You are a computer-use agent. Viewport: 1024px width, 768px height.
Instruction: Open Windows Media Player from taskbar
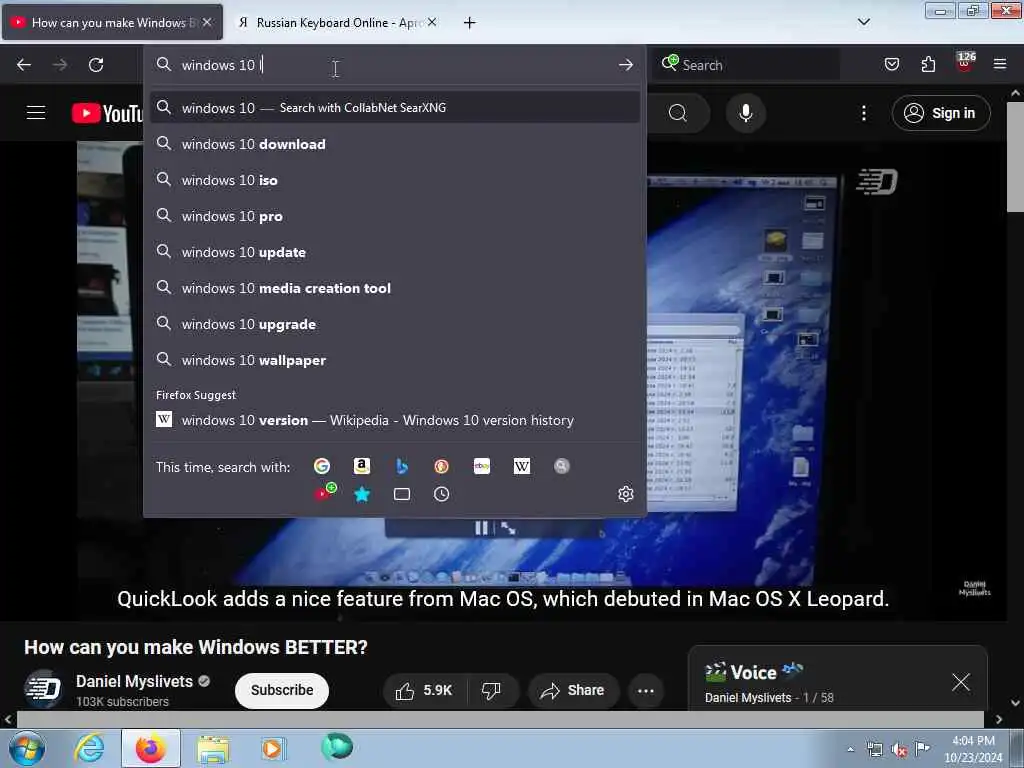pos(273,748)
